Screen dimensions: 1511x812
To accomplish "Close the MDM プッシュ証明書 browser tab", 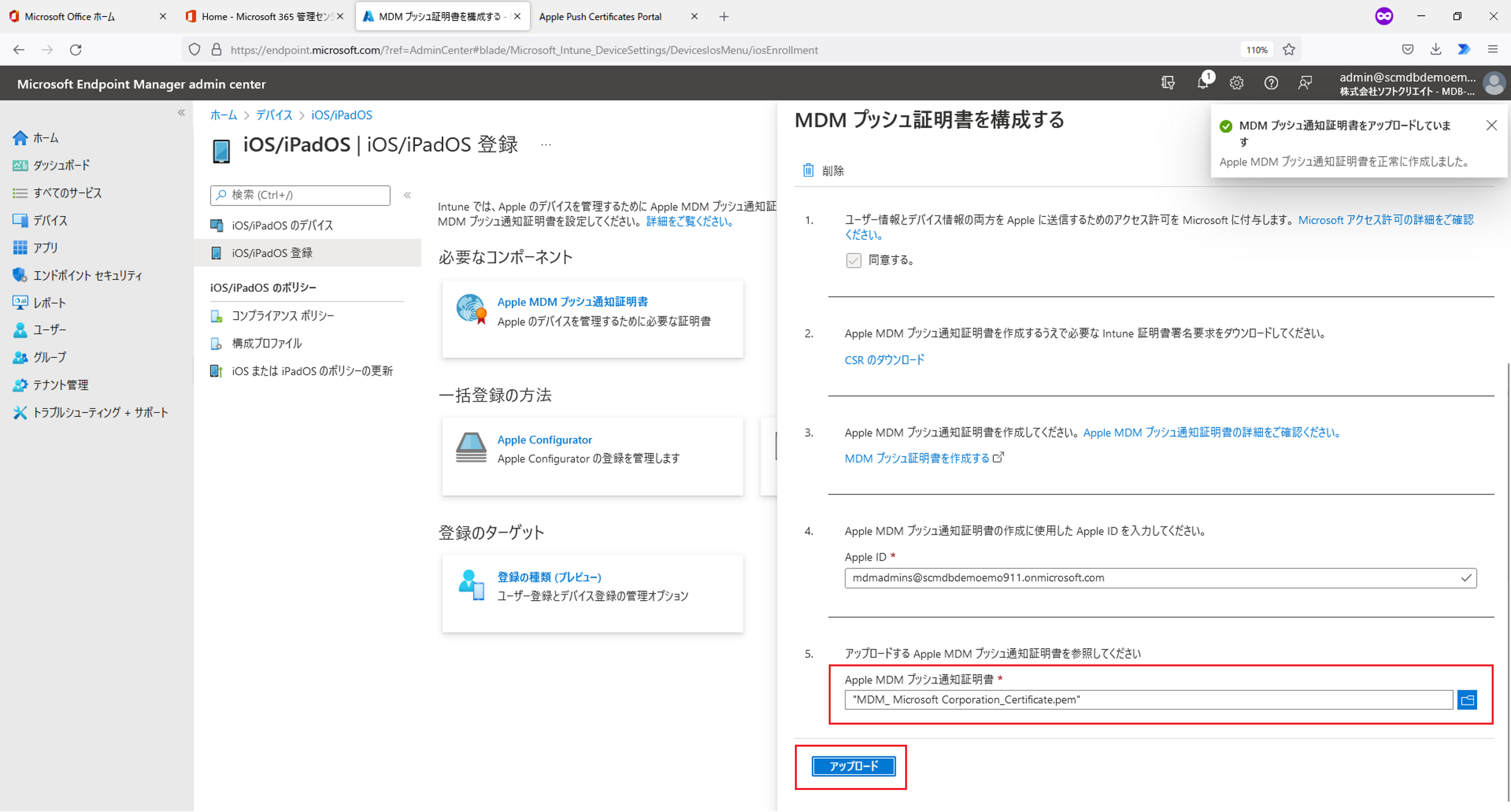I will point(517,17).
